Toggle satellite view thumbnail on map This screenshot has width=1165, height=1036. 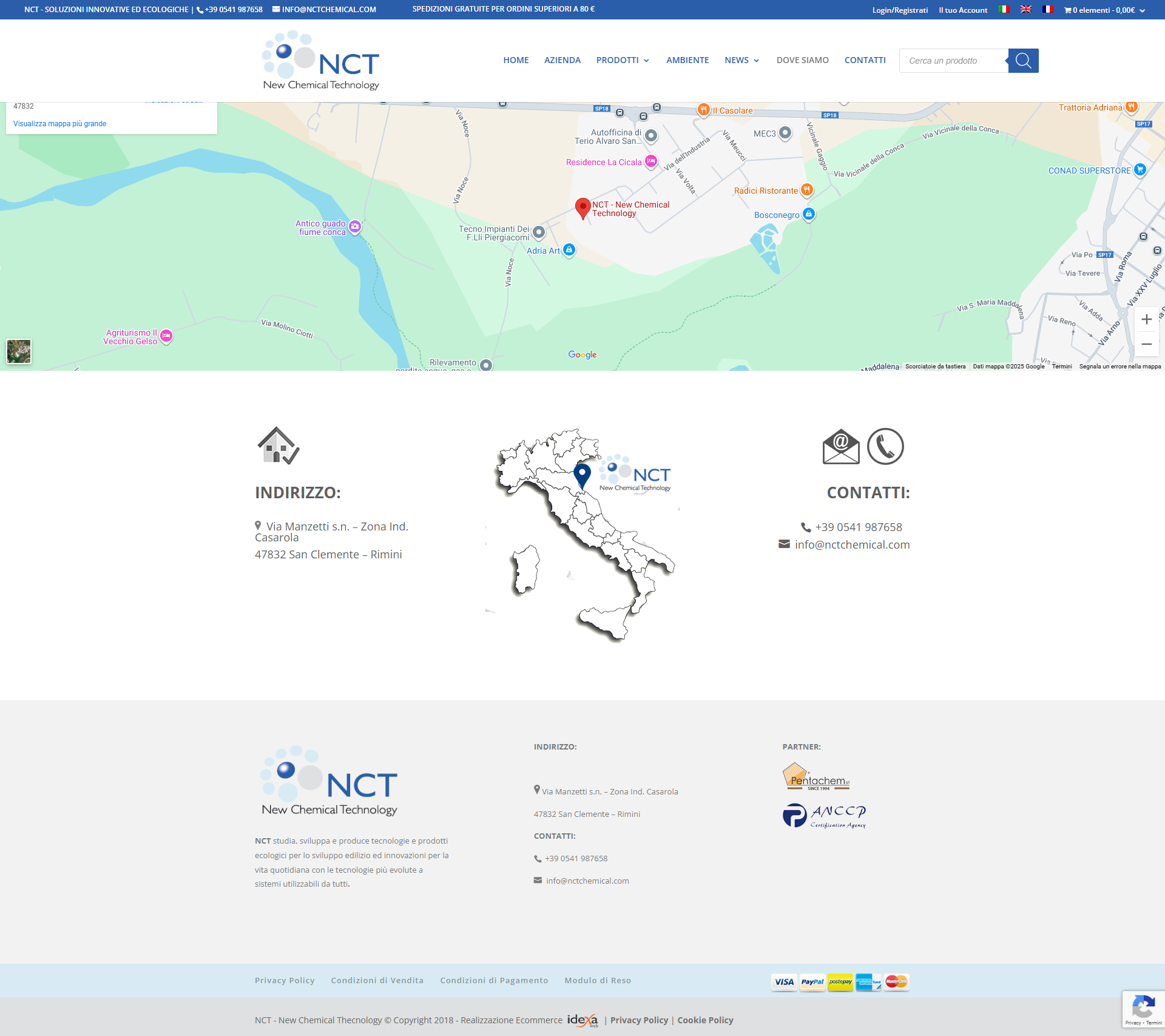pyautogui.click(x=19, y=351)
